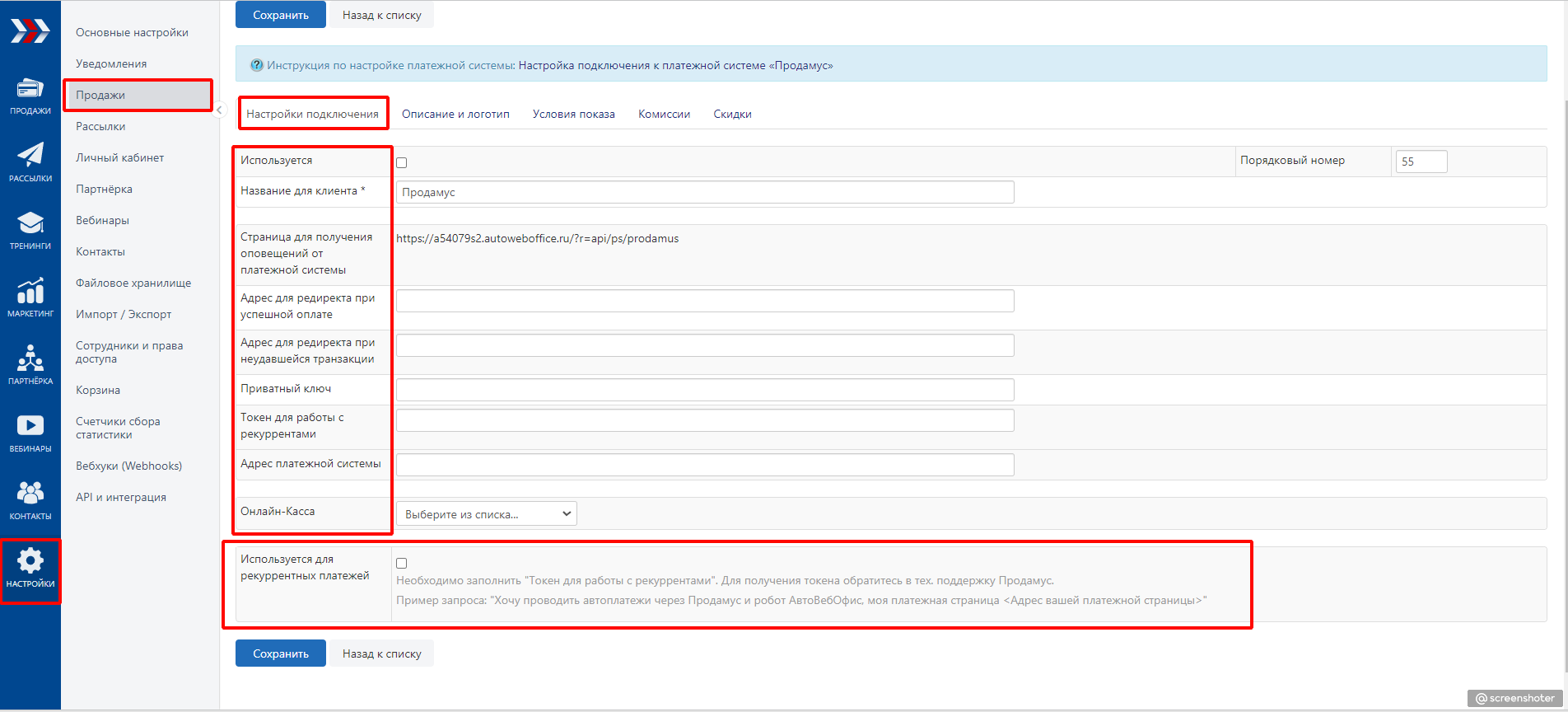
Task: Open the Рассылки paper plane icon
Action: tap(30, 156)
